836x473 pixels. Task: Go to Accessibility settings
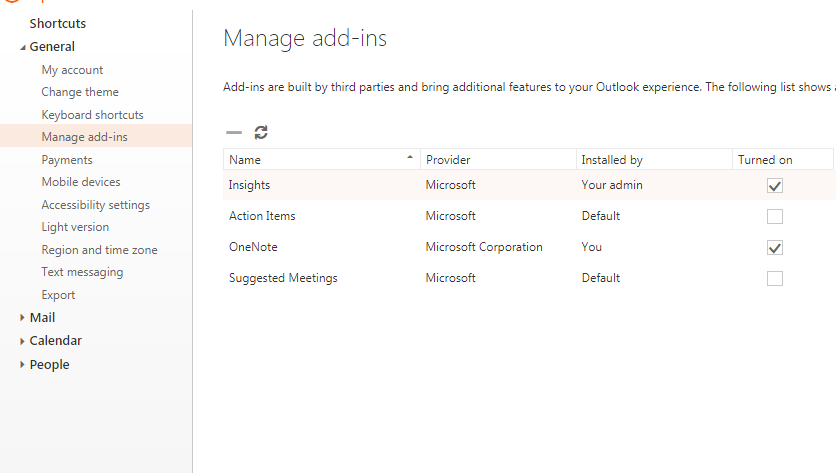click(x=96, y=205)
